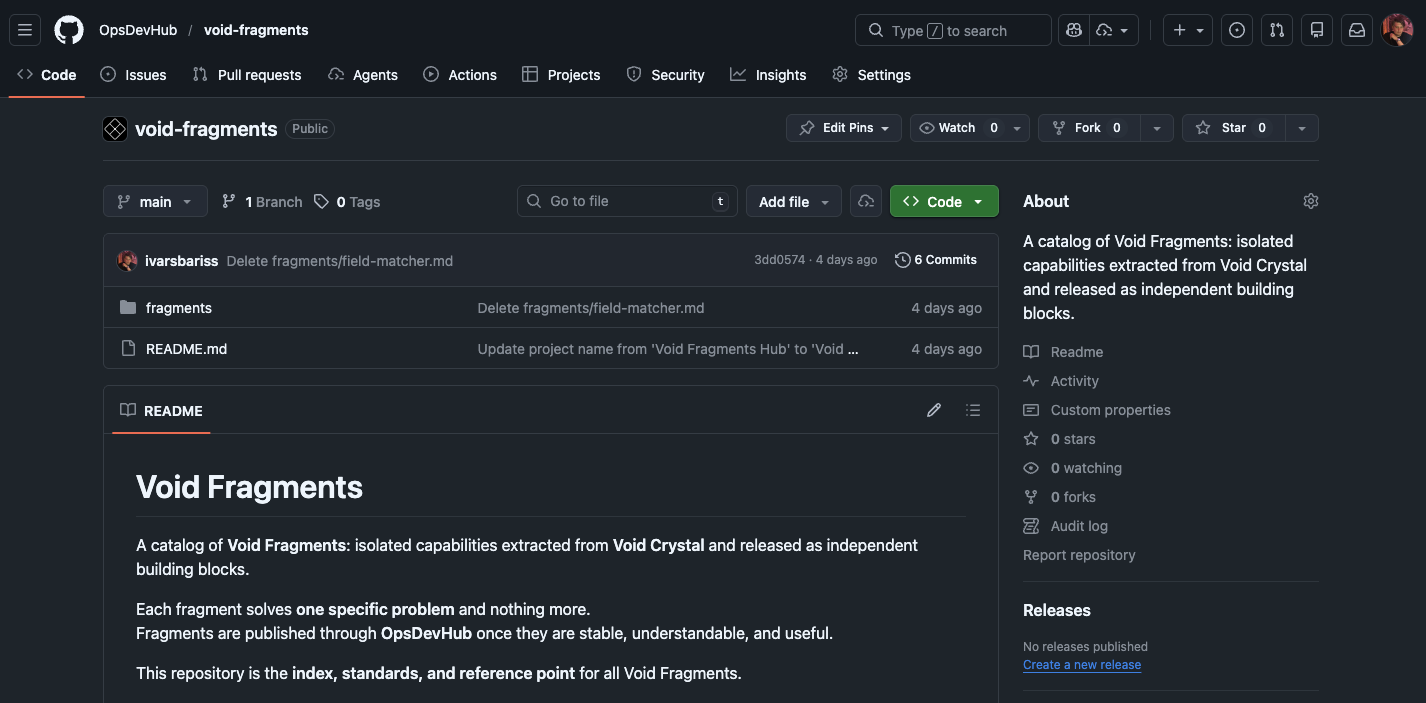Viewport: 1426px width, 703px height.
Task: Open Watch notification options dropdown arrow
Action: pos(1017,128)
